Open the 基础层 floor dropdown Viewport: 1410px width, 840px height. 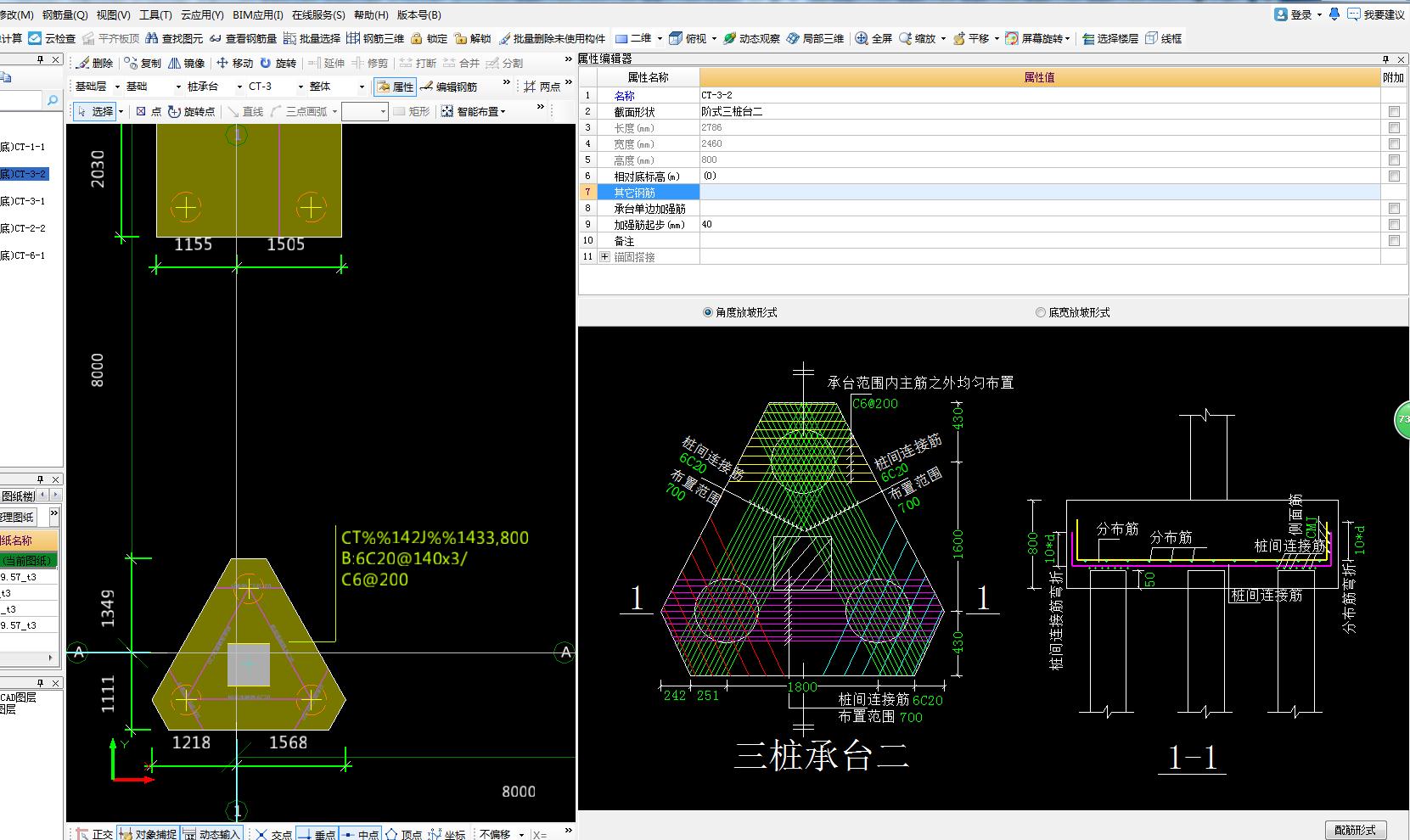point(116,87)
